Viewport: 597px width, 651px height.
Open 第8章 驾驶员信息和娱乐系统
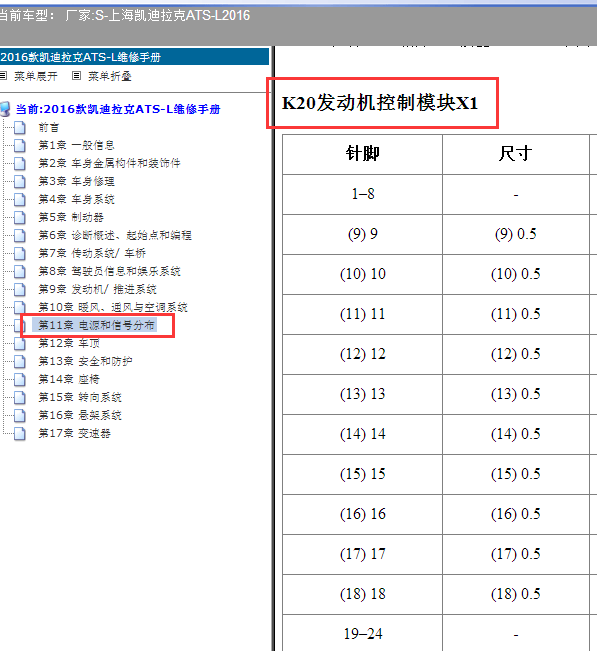[109, 271]
